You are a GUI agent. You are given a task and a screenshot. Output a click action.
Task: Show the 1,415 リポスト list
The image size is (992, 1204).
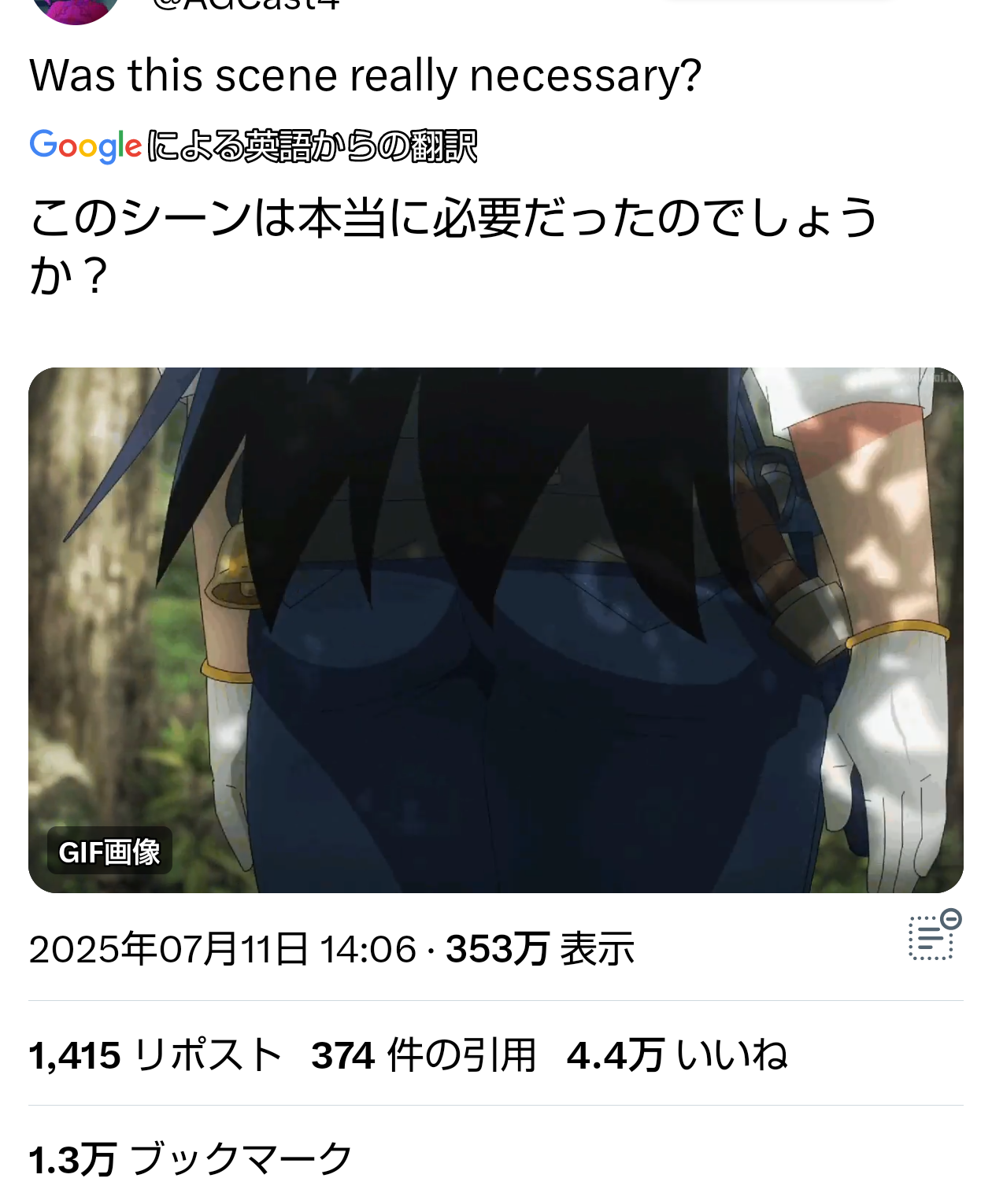click(x=155, y=1054)
